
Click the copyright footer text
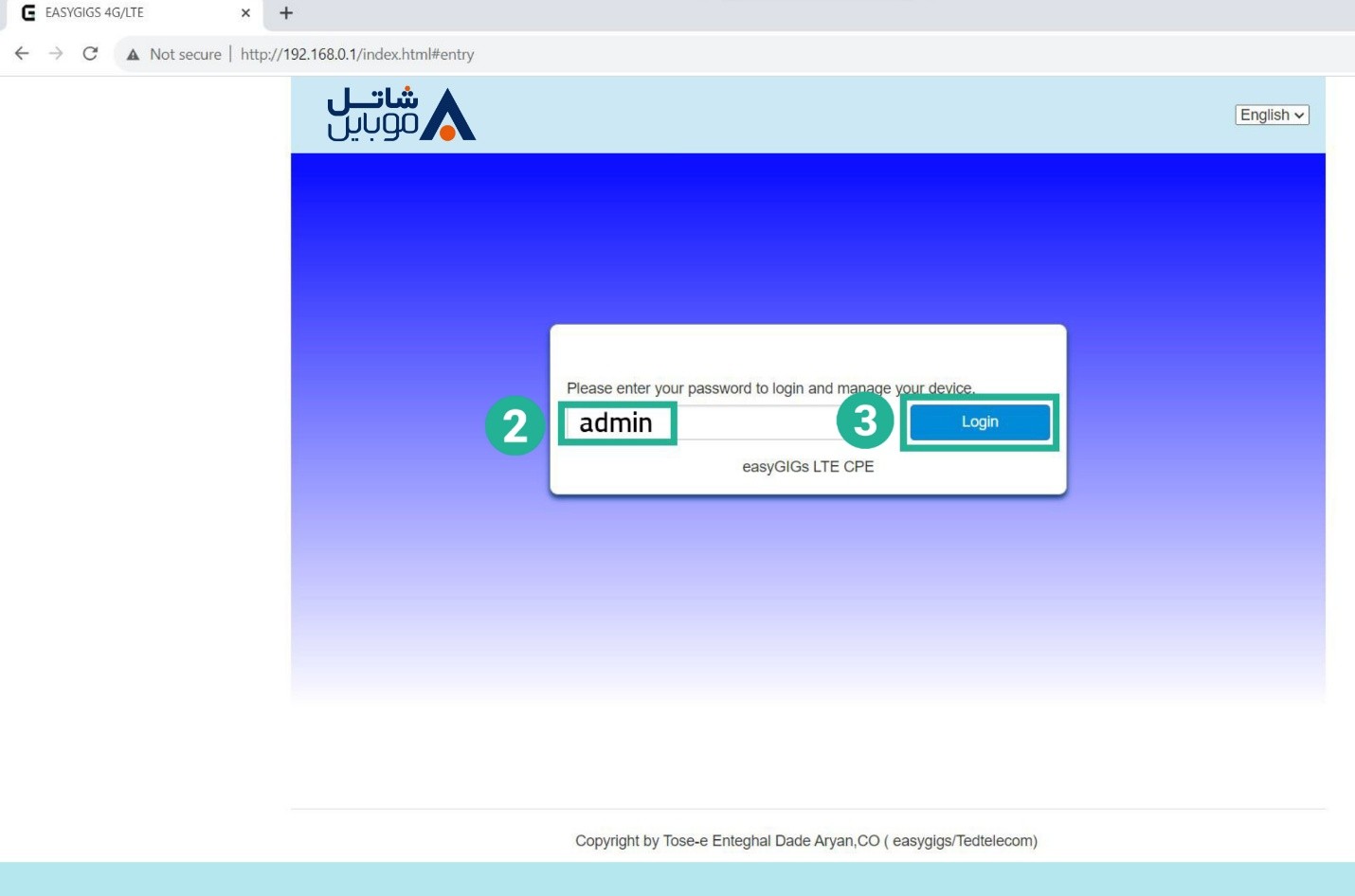coord(806,841)
